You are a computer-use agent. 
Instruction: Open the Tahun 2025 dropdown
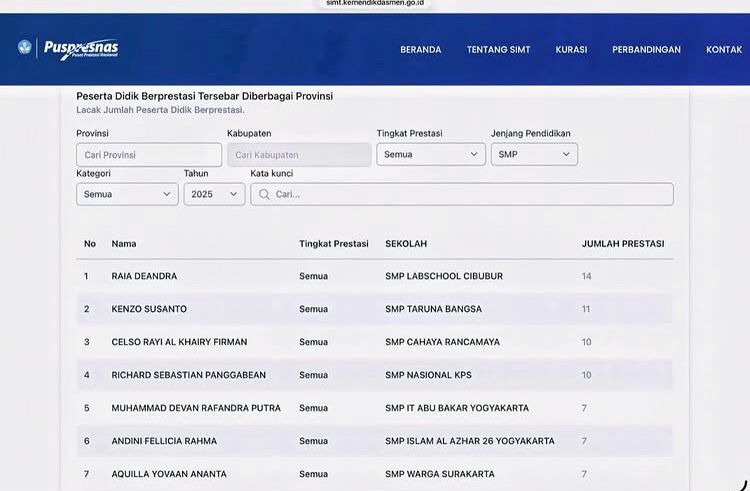213,195
